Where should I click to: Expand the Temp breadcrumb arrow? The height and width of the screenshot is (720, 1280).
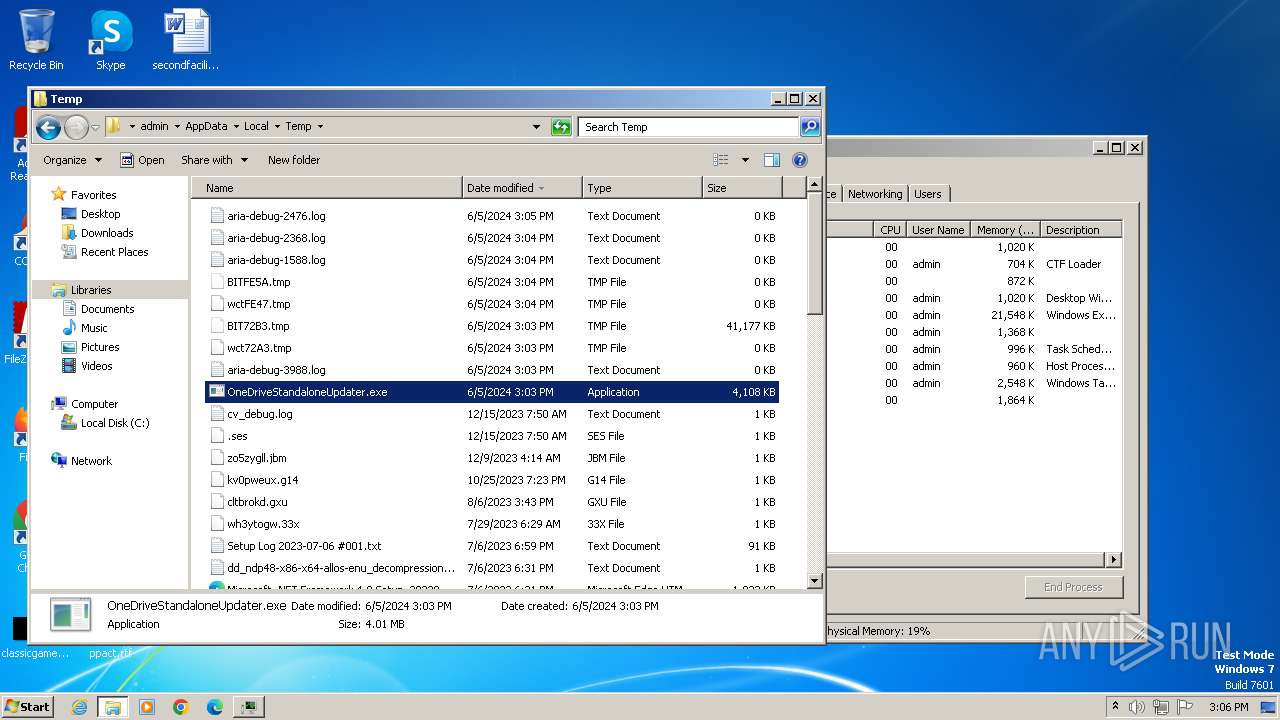click(320, 127)
